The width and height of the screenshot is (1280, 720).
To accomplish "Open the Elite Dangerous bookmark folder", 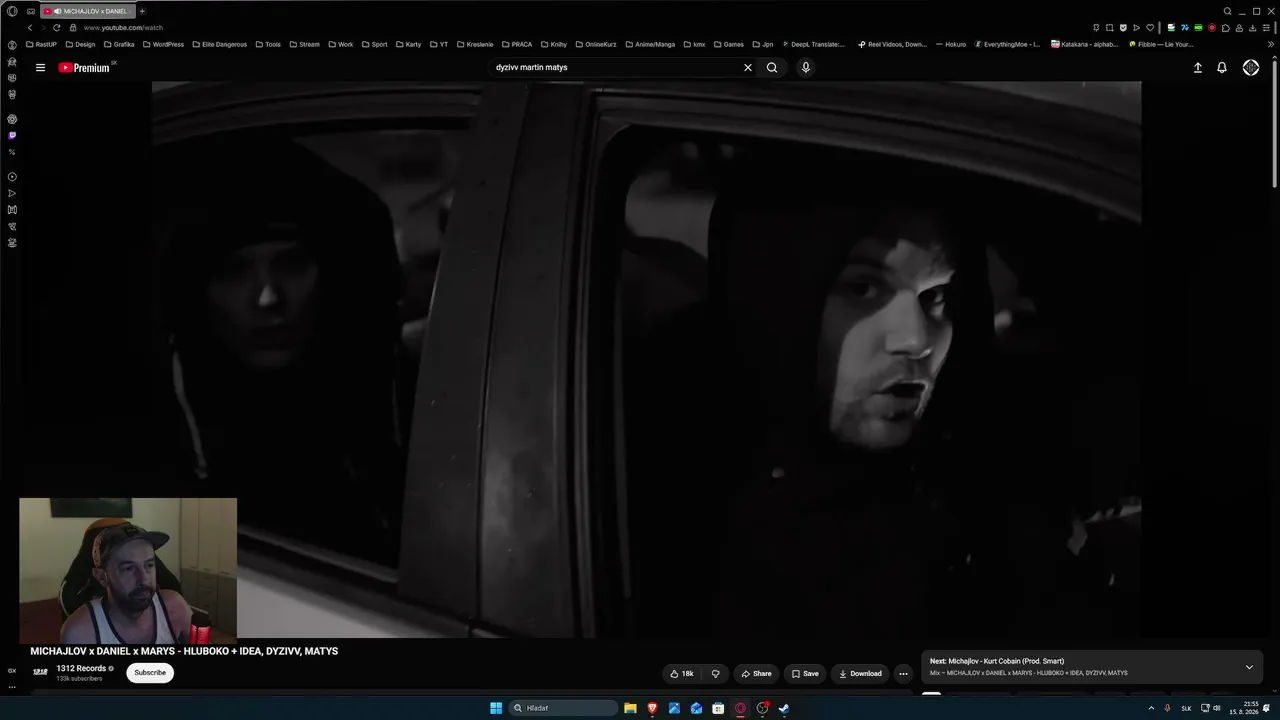I will pyautogui.click(x=219, y=45).
